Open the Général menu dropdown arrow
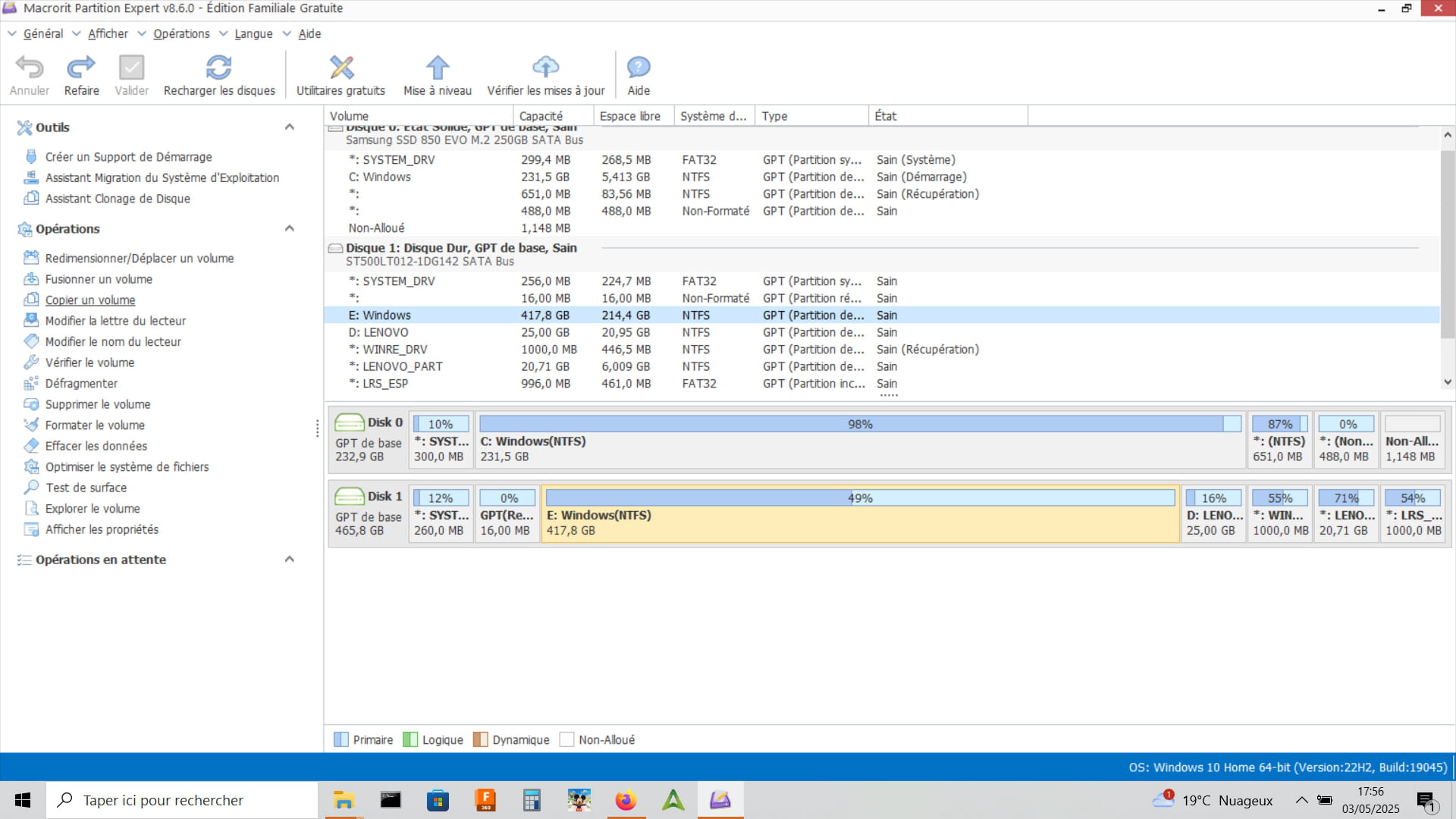This screenshot has height=819, width=1456. click(12, 33)
